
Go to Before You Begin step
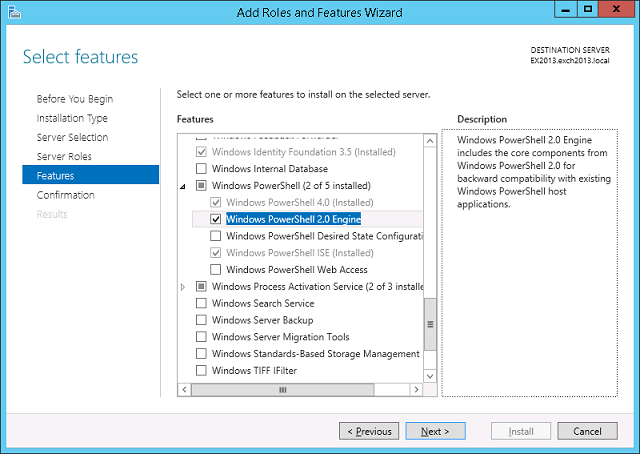pyautogui.click(x=75, y=99)
